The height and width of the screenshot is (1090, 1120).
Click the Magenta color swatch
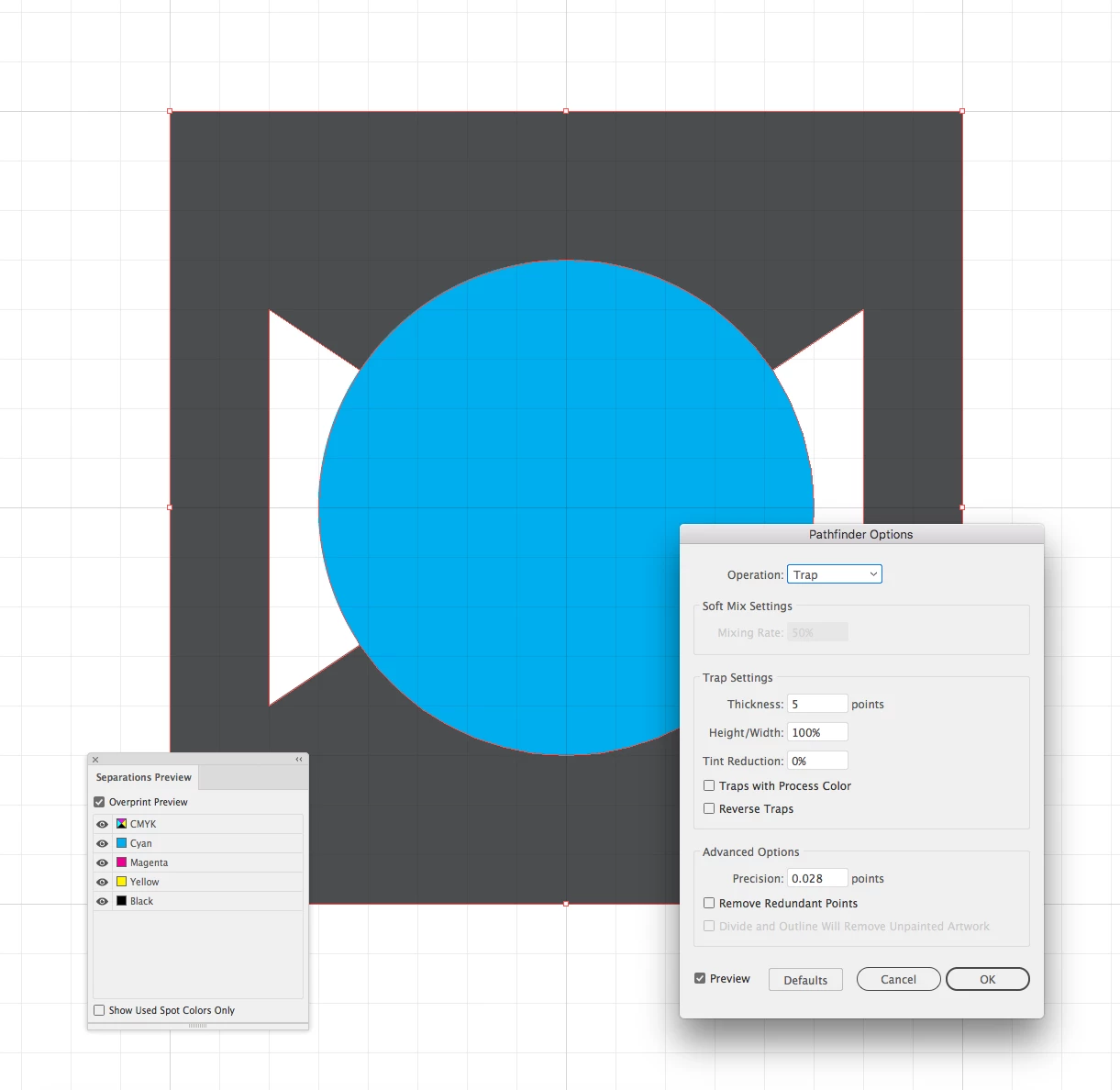pos(121,862)
